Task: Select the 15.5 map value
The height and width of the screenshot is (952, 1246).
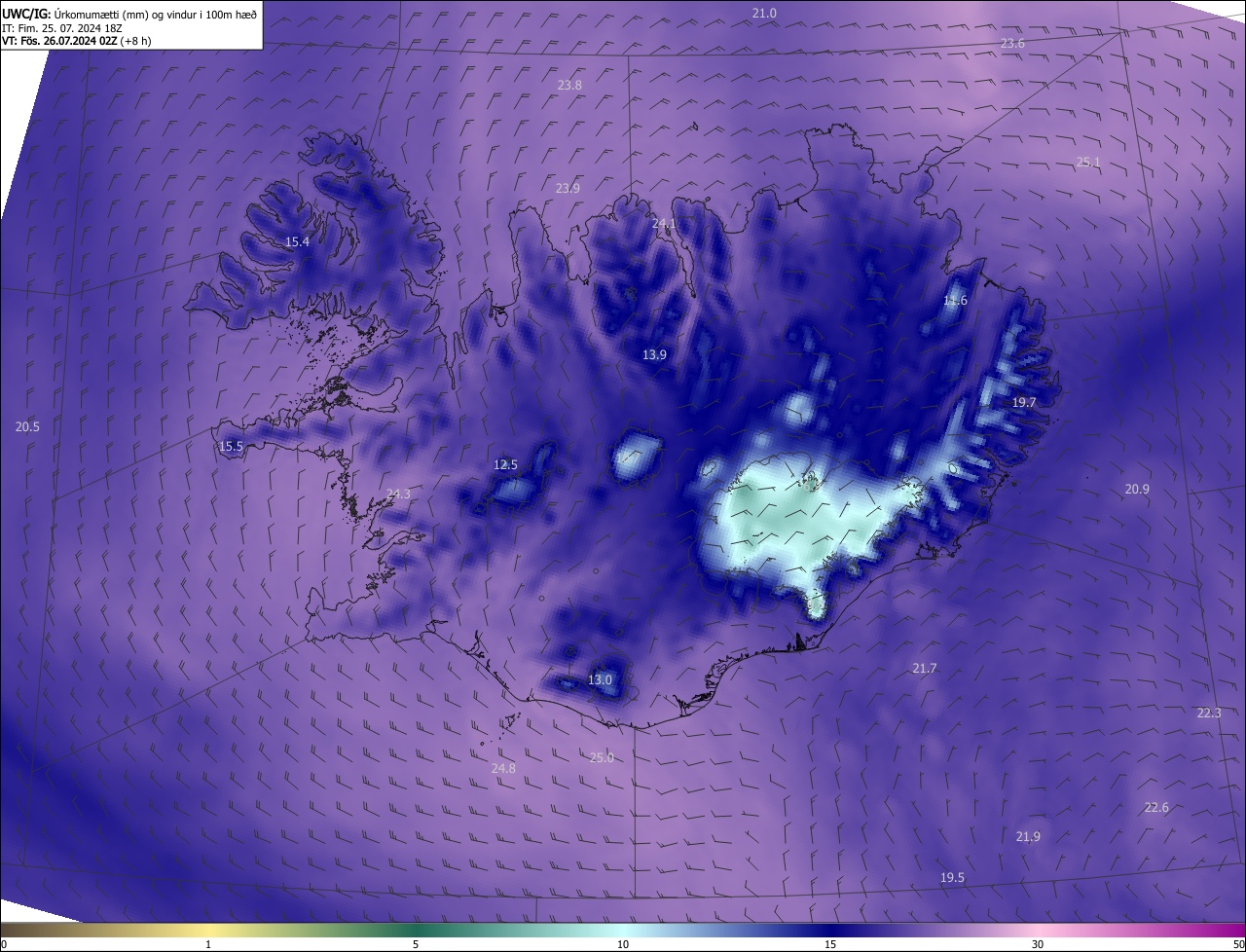Action: coord(231,447)
